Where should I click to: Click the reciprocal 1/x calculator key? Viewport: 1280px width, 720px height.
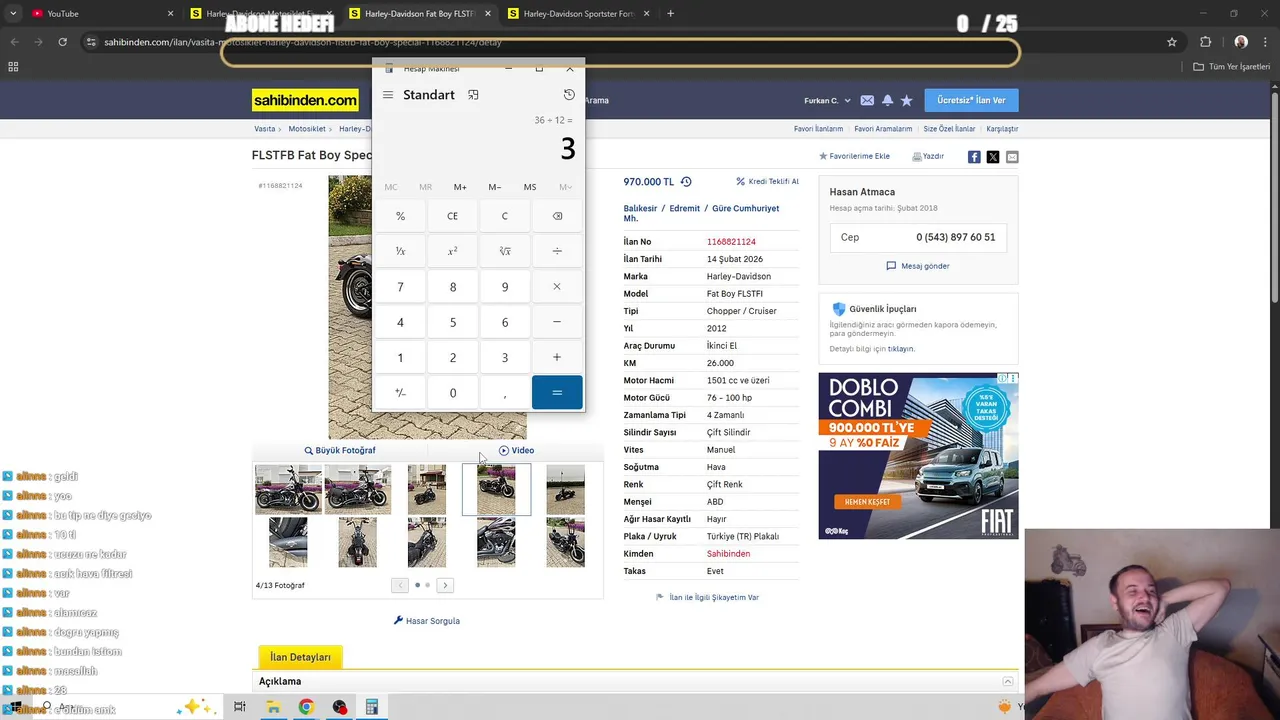(400, 251)
